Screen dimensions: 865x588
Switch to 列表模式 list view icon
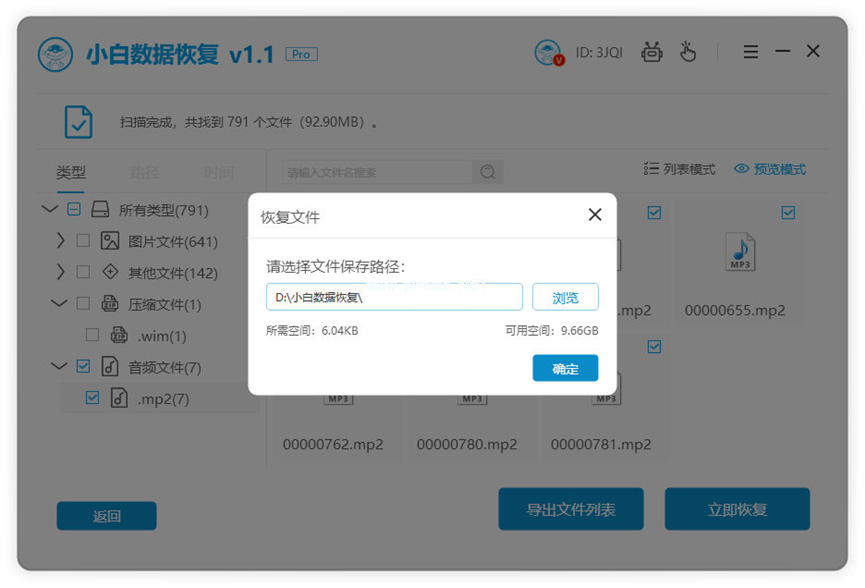[649, 169]
